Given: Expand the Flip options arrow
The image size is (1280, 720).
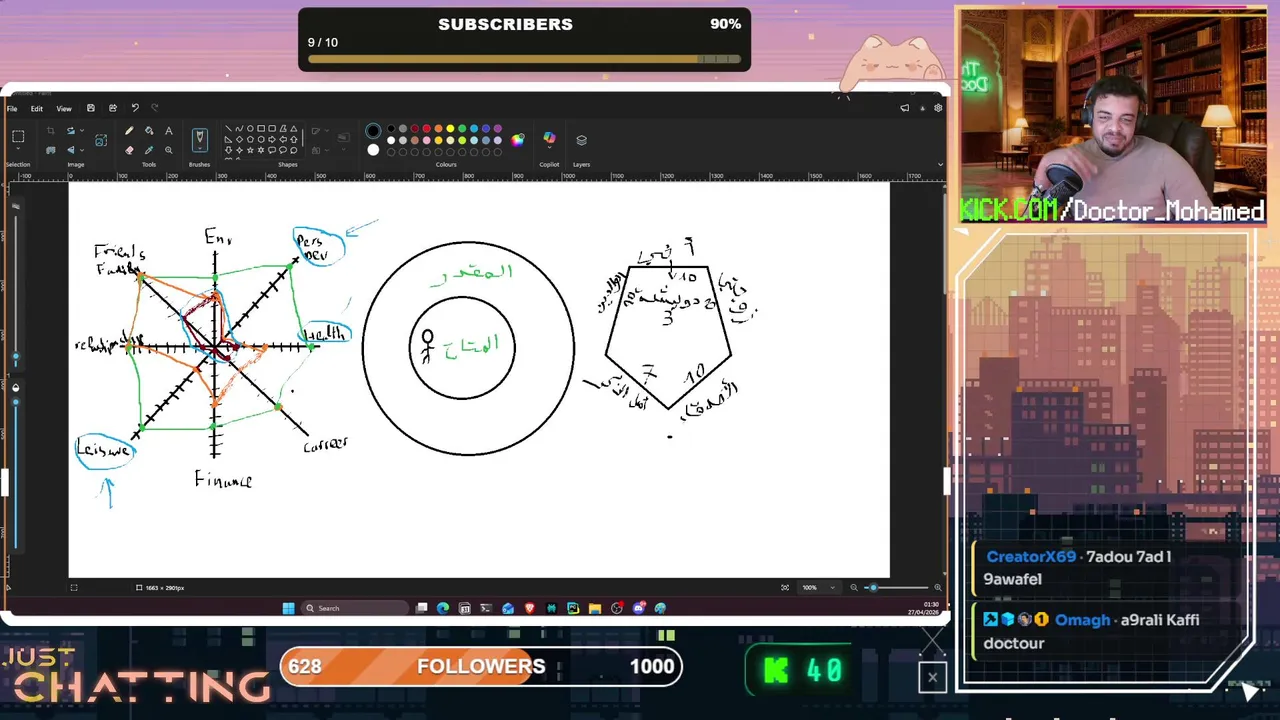Looking at the screenshot, I should (x=82, y=150).
